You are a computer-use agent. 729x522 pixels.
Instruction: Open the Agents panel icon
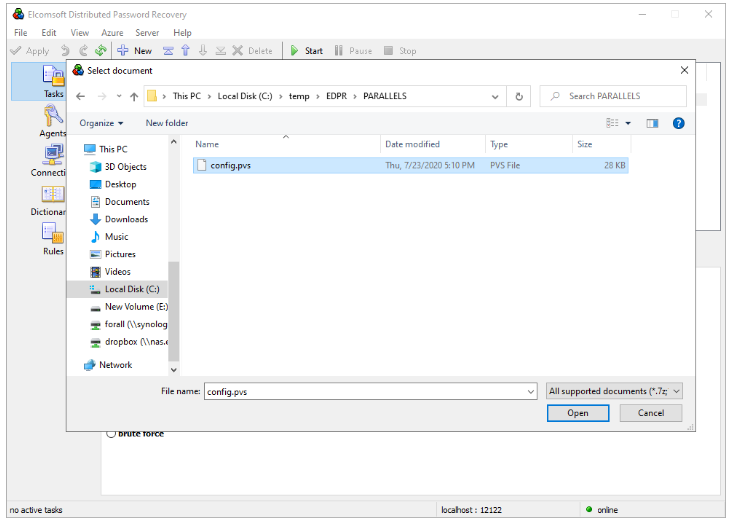(52, 120)
